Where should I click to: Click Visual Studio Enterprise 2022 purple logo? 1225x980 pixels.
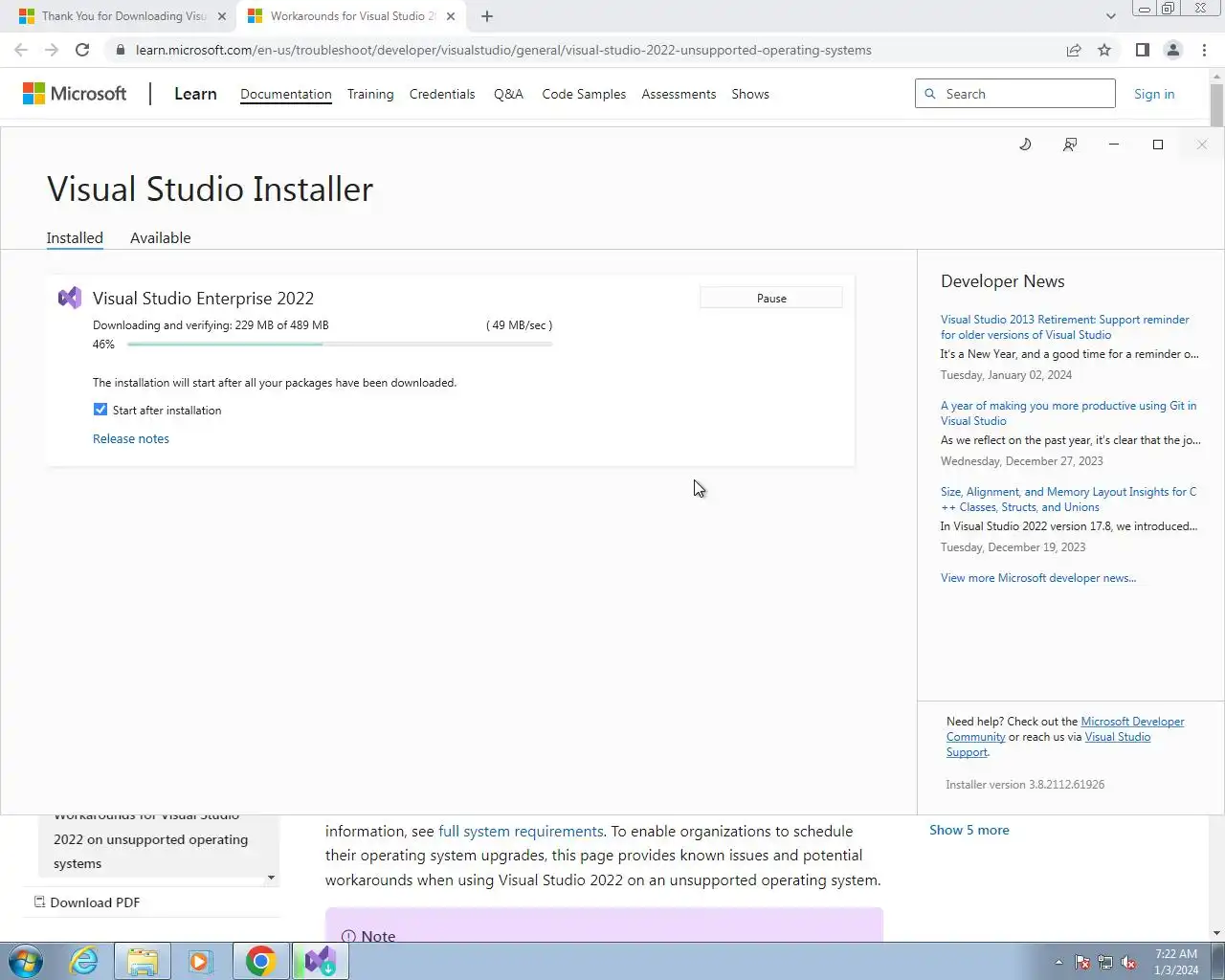[x=70, y=298]
